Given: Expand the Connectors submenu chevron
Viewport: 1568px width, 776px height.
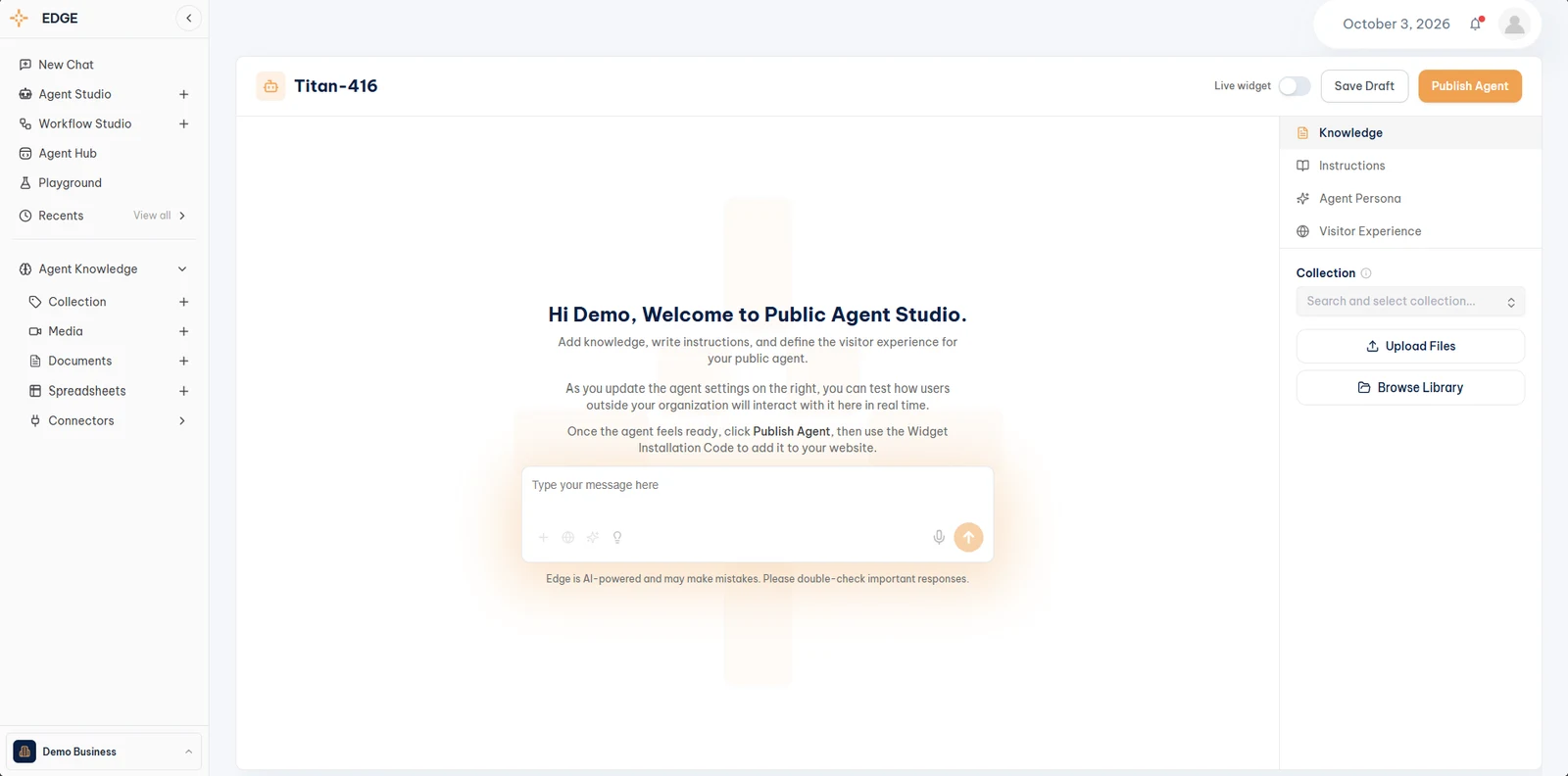Looking at the screenshot, I should (x=182, y=420).
